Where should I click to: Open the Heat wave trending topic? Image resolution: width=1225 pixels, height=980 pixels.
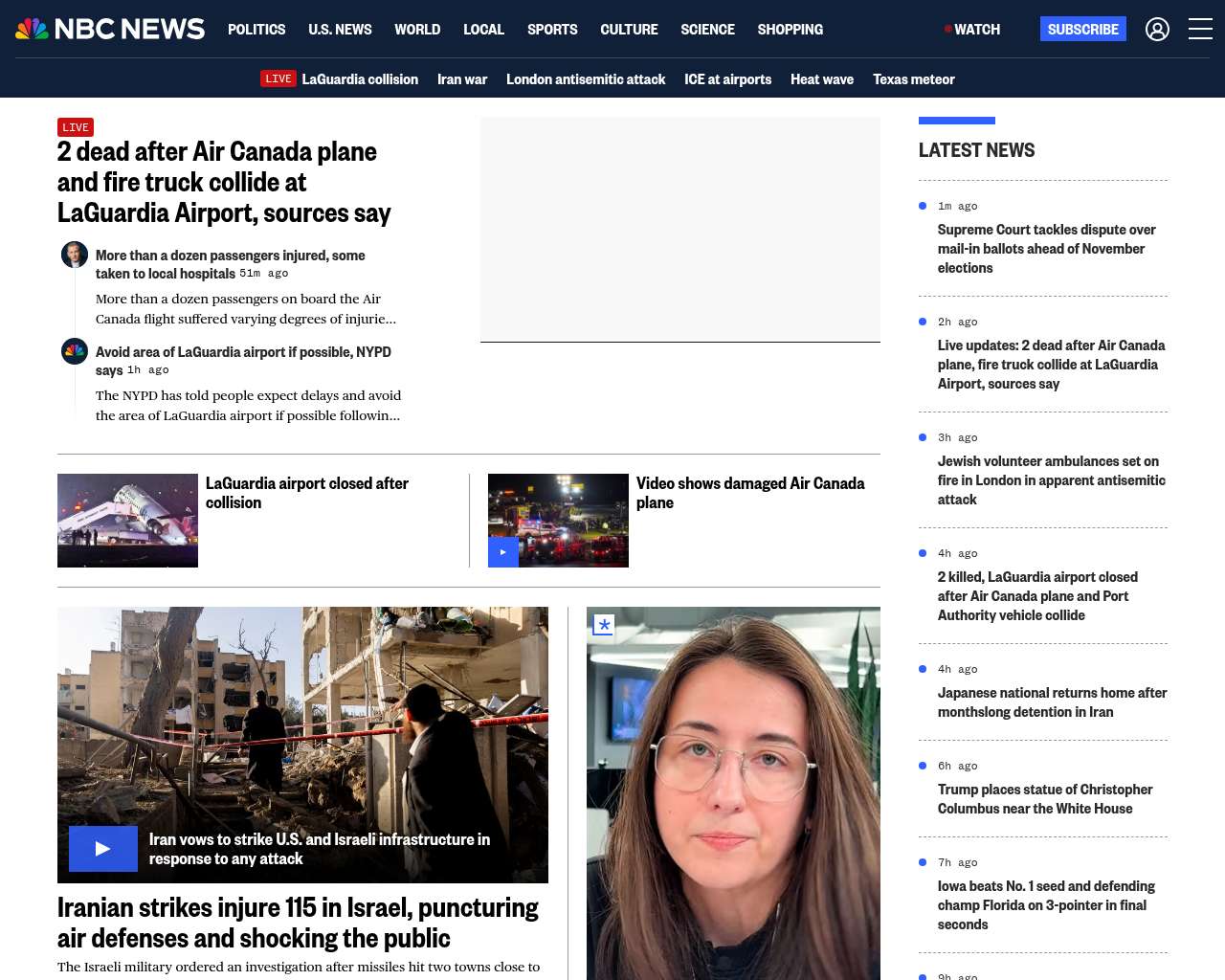[821, 79]
